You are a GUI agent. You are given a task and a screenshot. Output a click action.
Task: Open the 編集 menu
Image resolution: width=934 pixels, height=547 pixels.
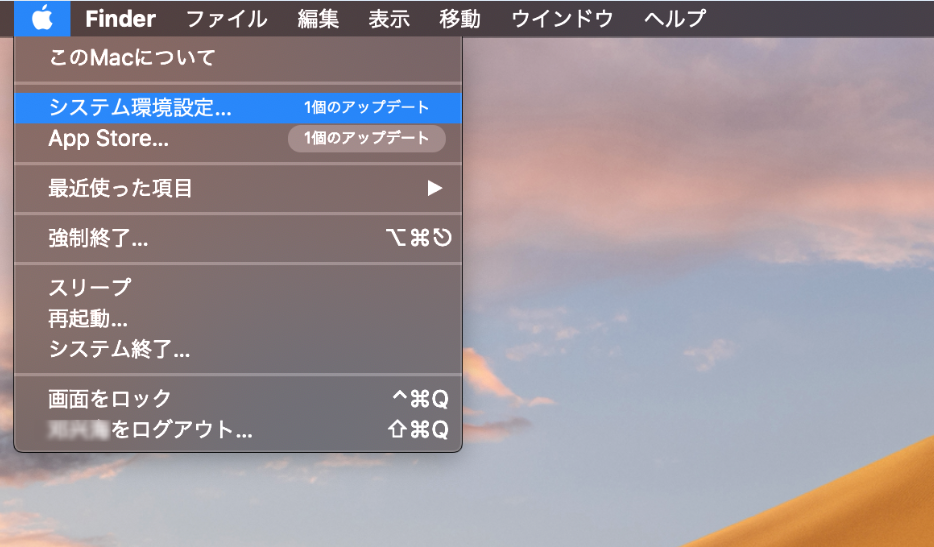coord(318,18)
